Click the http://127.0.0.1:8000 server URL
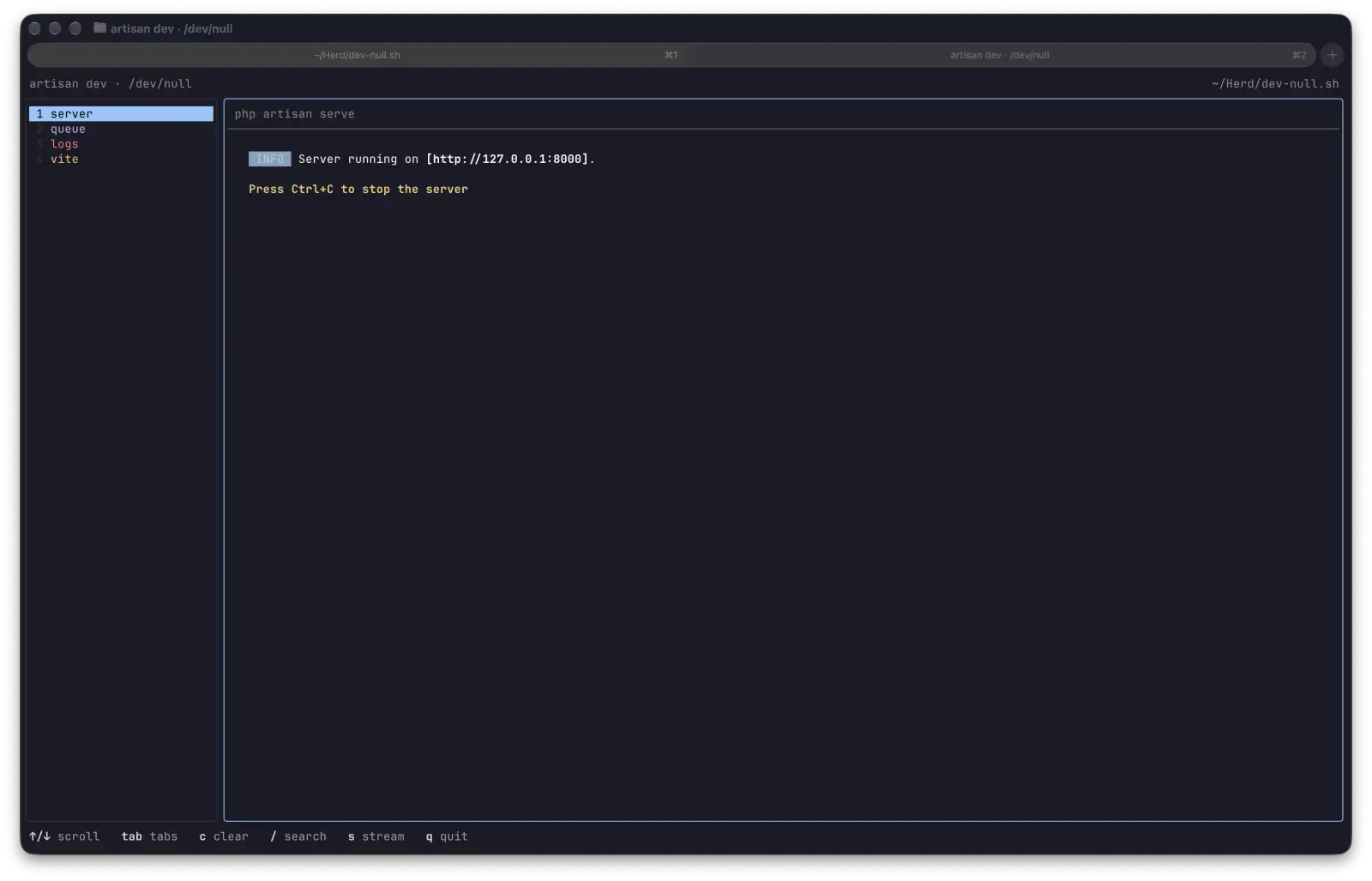 click(509, 160)
